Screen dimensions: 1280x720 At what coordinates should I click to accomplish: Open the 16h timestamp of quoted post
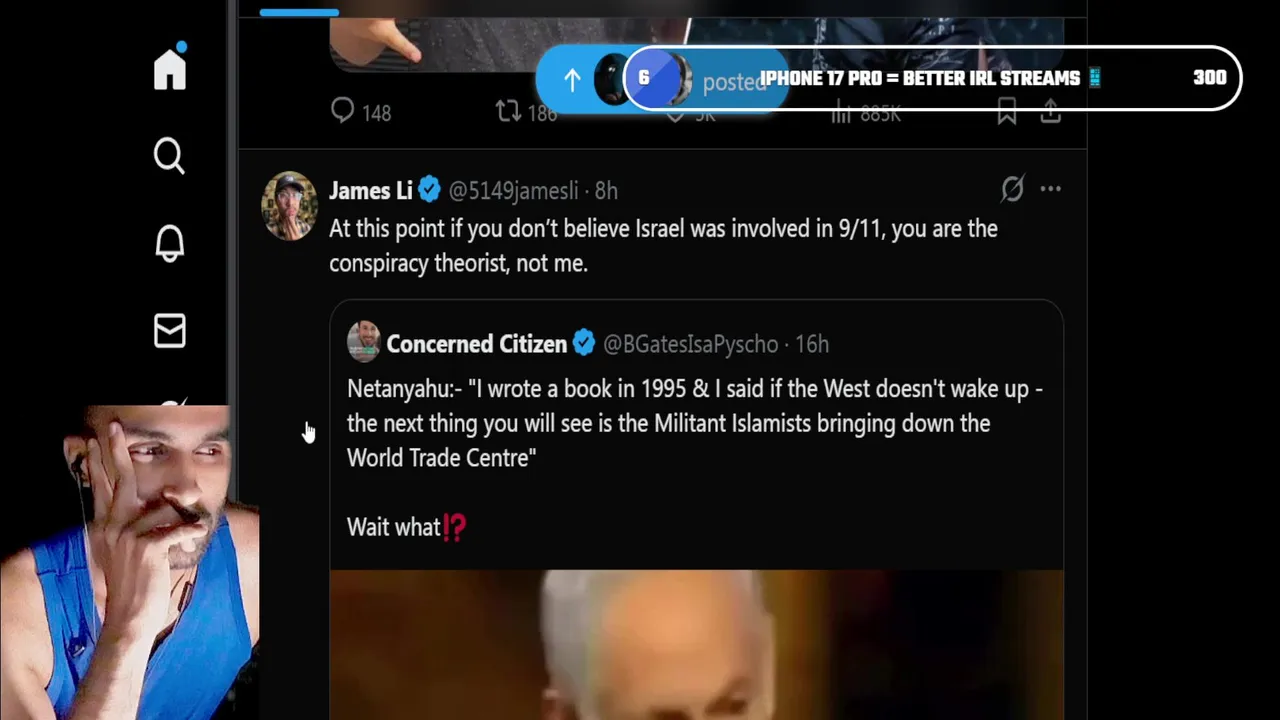click(x=812, y=344)
